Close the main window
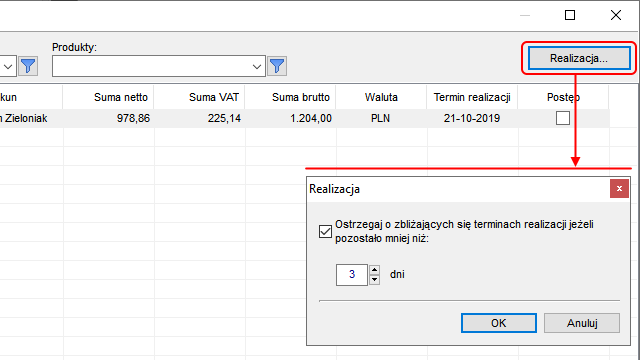The image size is (640, 360). (x=616, y=16)
